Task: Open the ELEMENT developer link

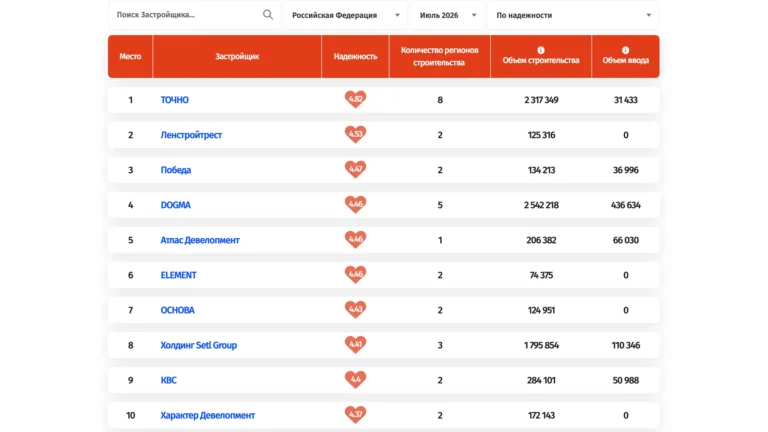Action: pyautogui.click(x=178, y=275)
